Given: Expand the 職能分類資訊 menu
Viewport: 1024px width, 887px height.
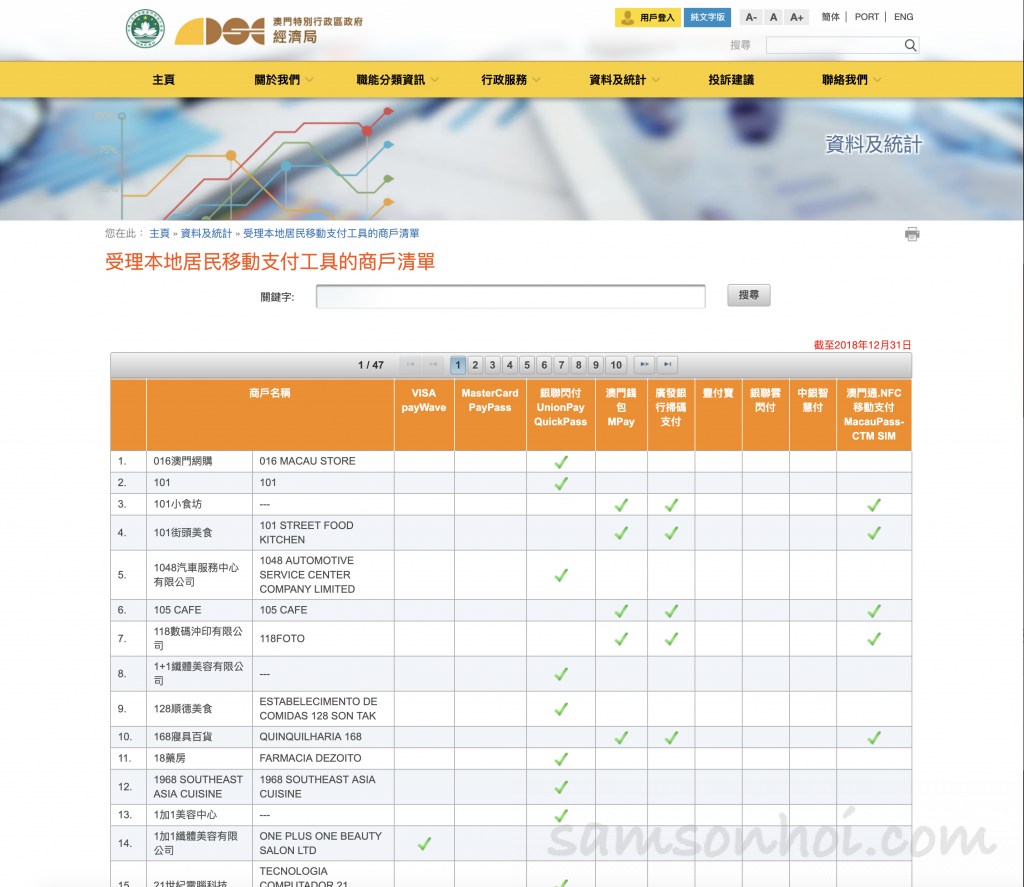Looking at the screenshot, I should [x=397, y=80].
